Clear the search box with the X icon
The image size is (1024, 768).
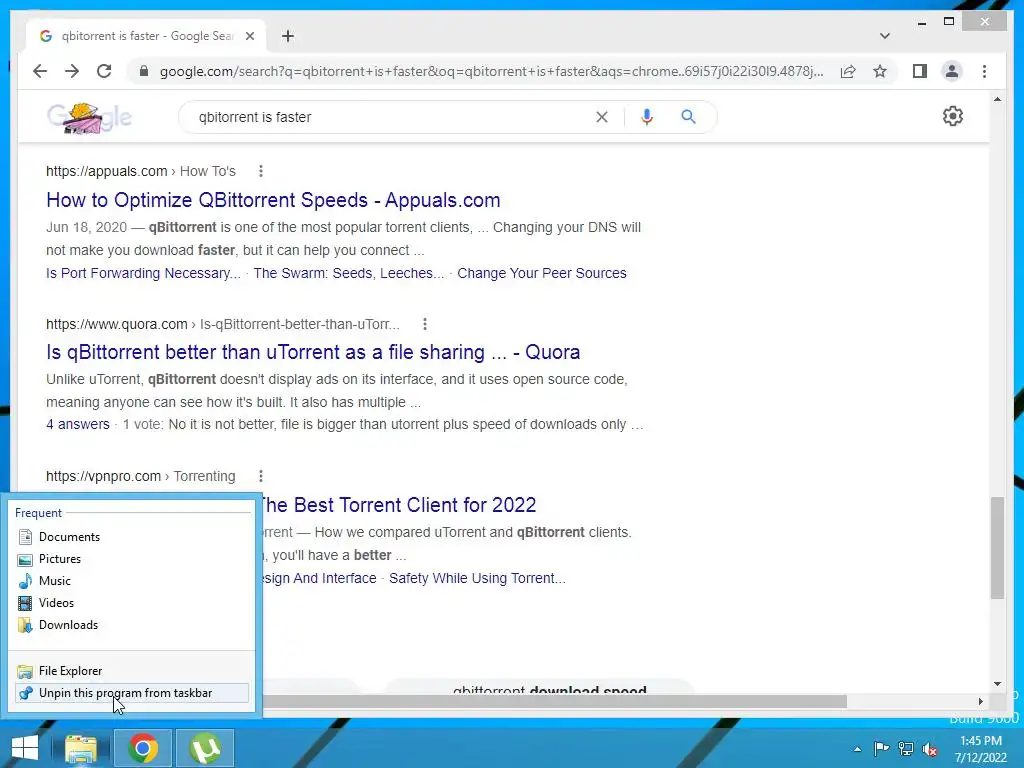tap(601, 117)
